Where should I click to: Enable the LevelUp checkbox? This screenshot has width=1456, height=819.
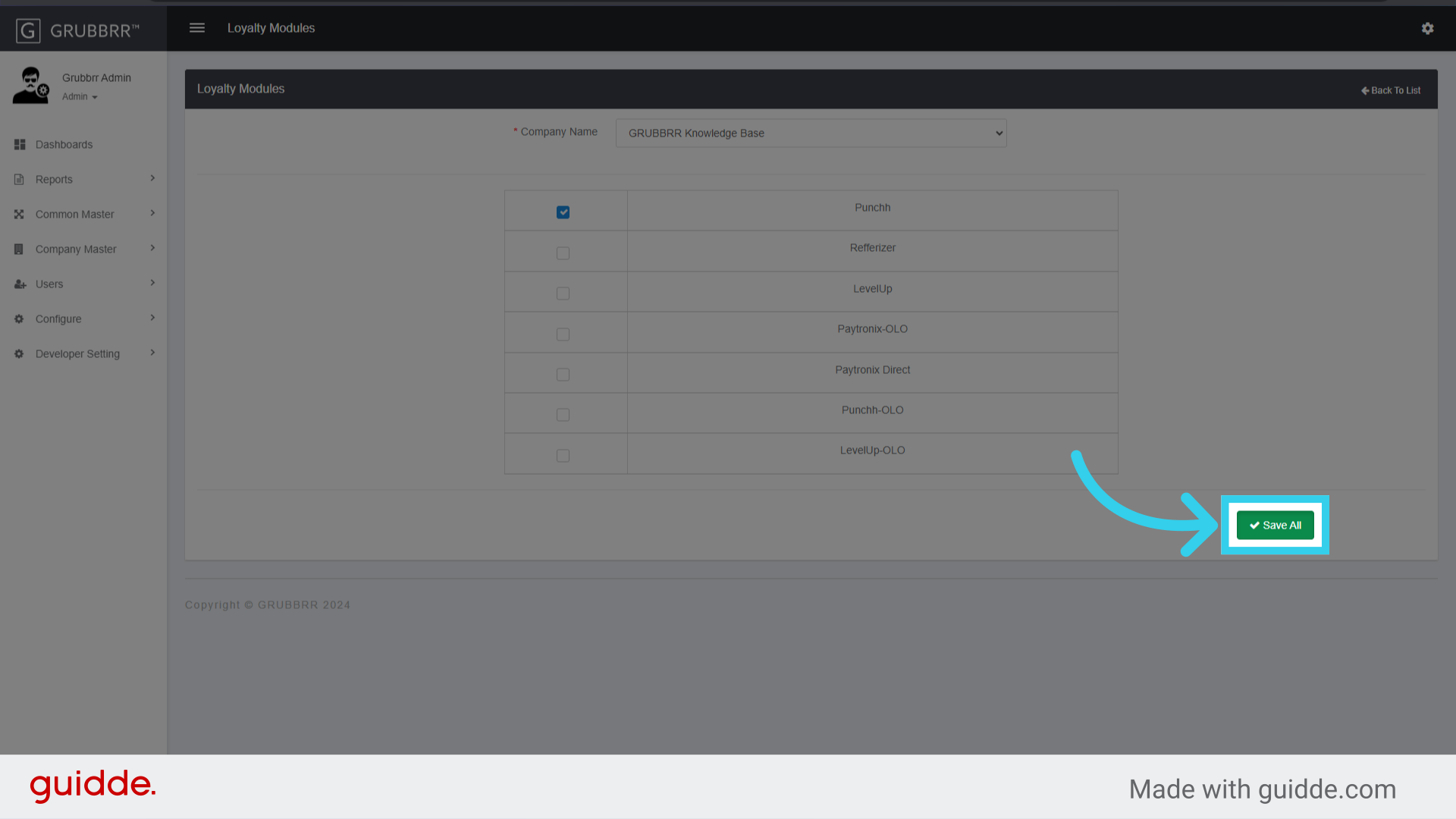click(563, 293)
